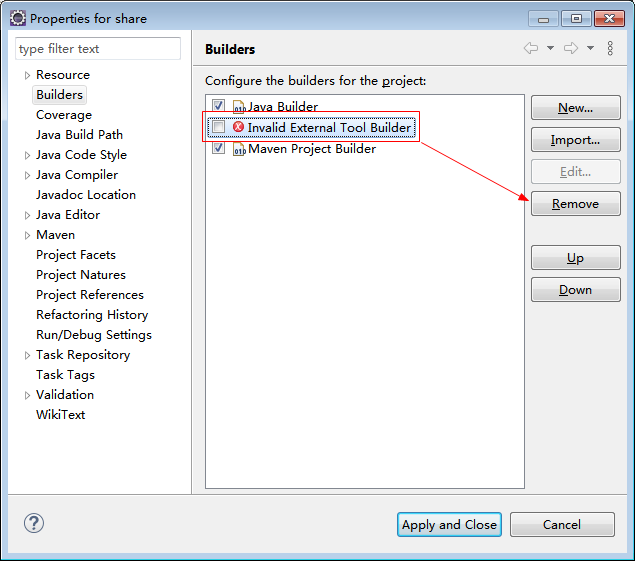The image size is (635, 561).
Task: Uncheck the Maven Project Builder checkbox
Action: point(218,148)
